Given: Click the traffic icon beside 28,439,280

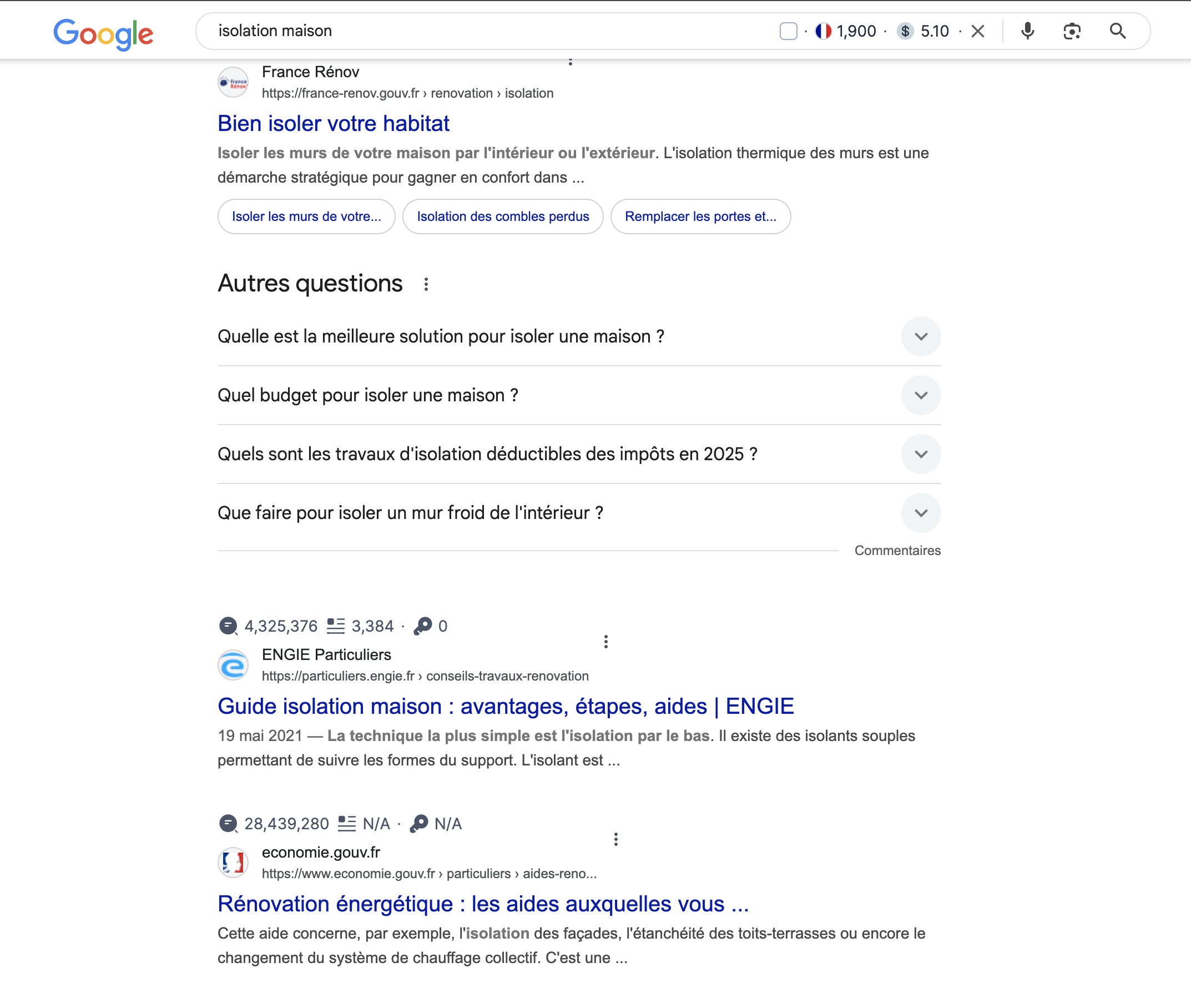Looking at the screenshot, I should (228, 824).
